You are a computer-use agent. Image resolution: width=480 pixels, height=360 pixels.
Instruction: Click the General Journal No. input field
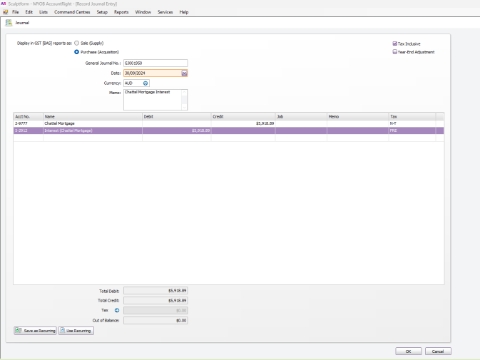155,63
